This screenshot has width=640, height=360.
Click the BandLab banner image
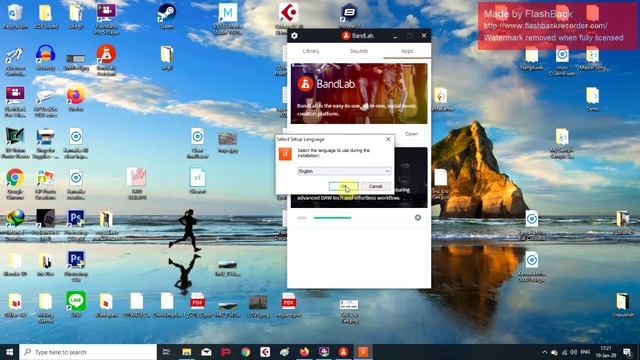click(359, 93)
